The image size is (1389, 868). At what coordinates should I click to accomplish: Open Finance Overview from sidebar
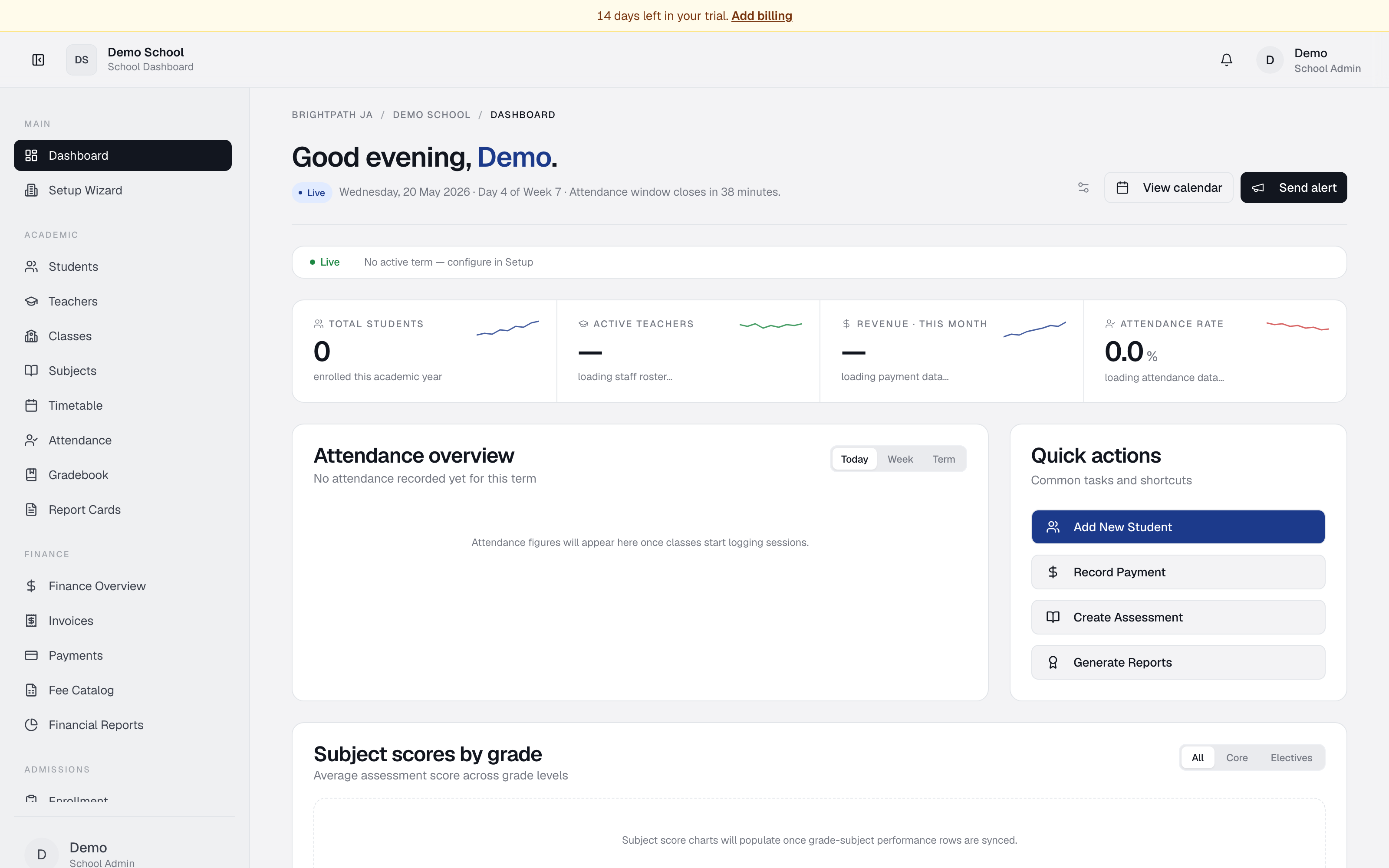[x=123, y=586]
